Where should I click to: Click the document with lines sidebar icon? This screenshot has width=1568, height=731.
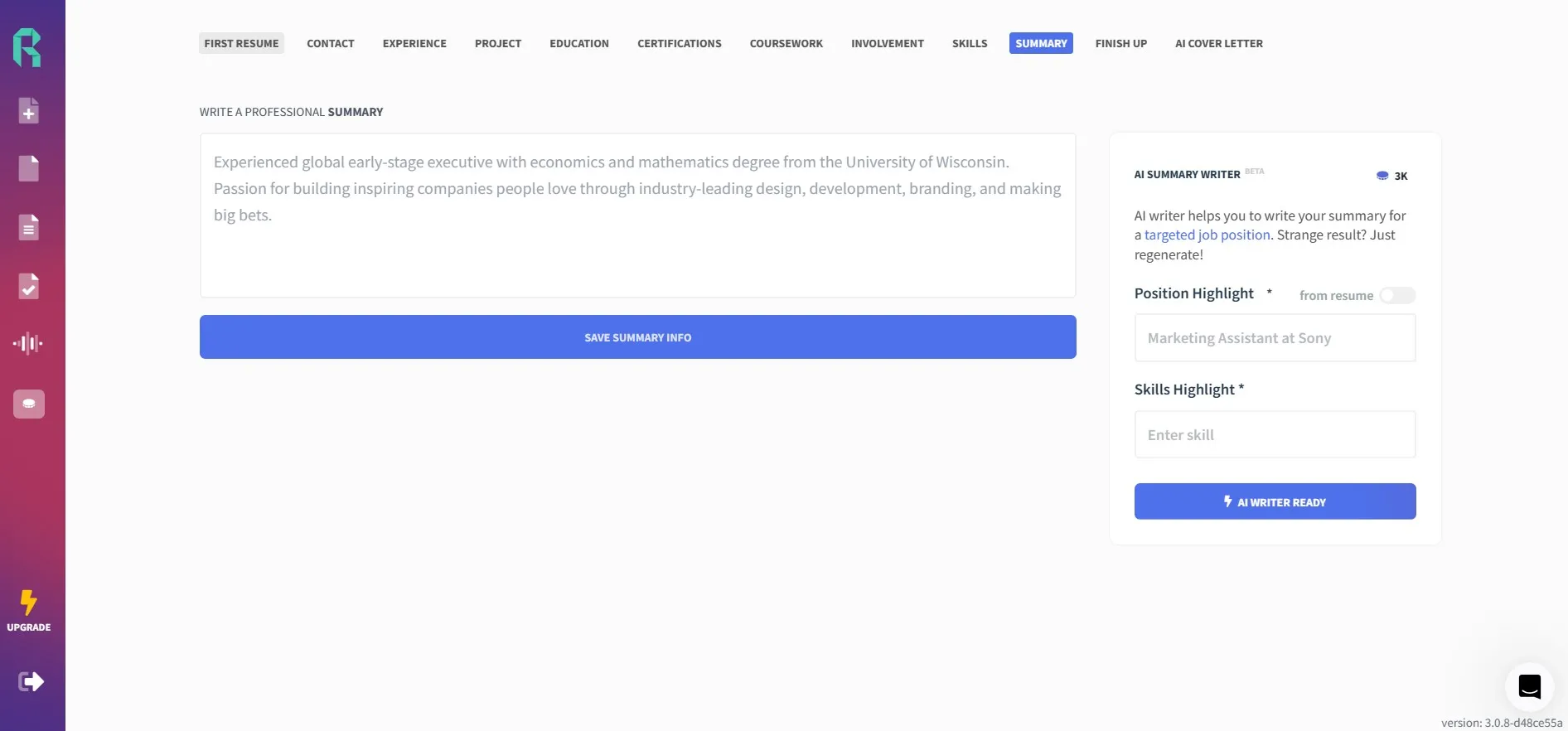[30, 227]
